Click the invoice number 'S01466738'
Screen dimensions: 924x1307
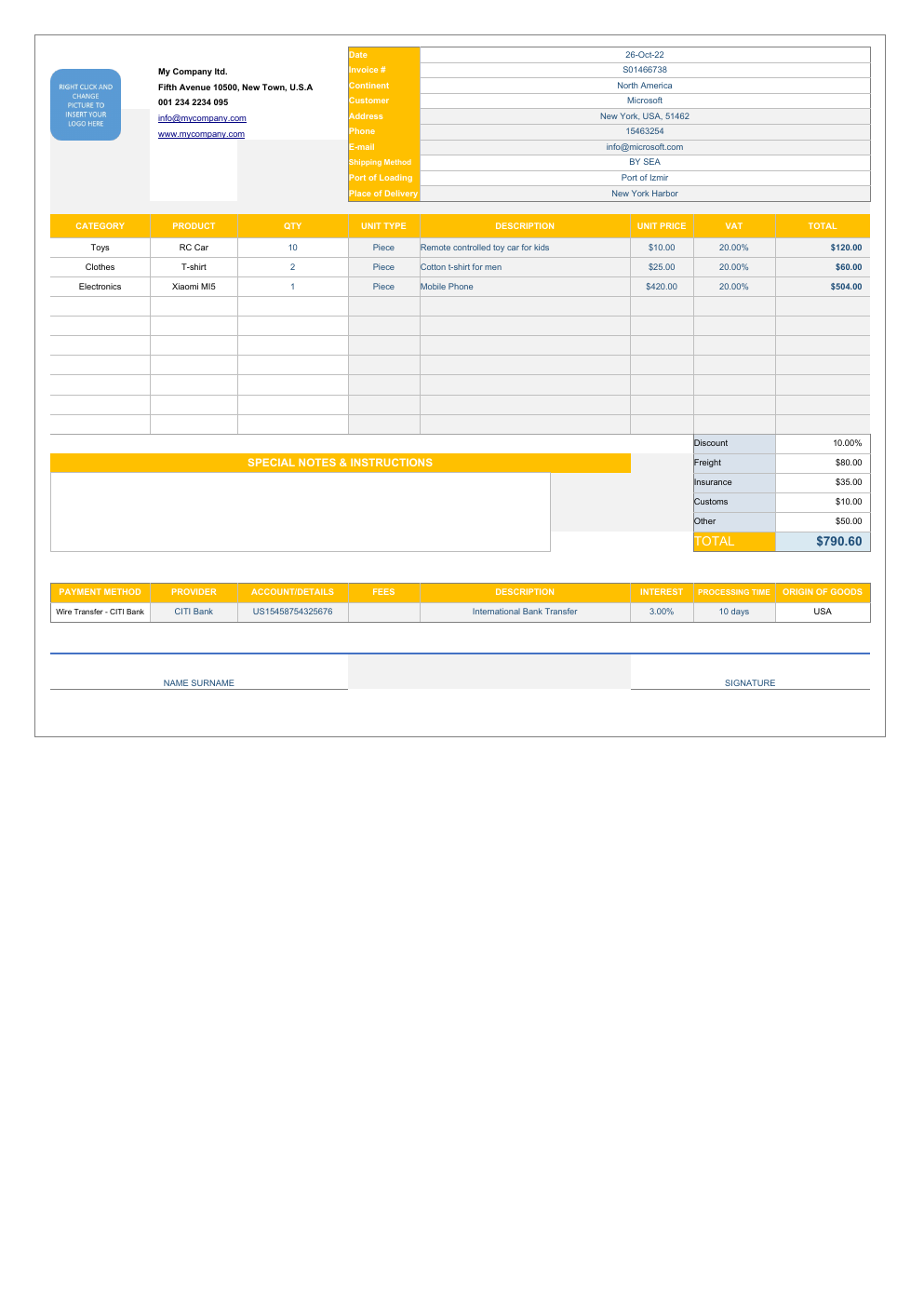click(645, 70)
